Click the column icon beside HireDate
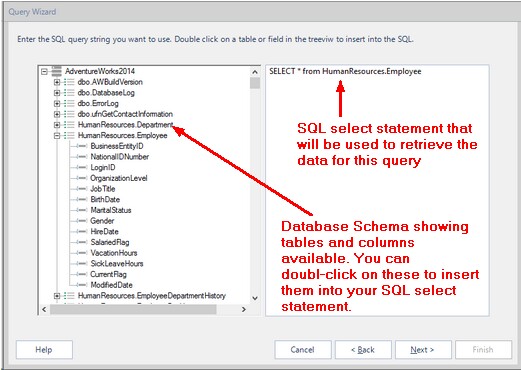This screenshot has height=370, width=521. [82, 231]
